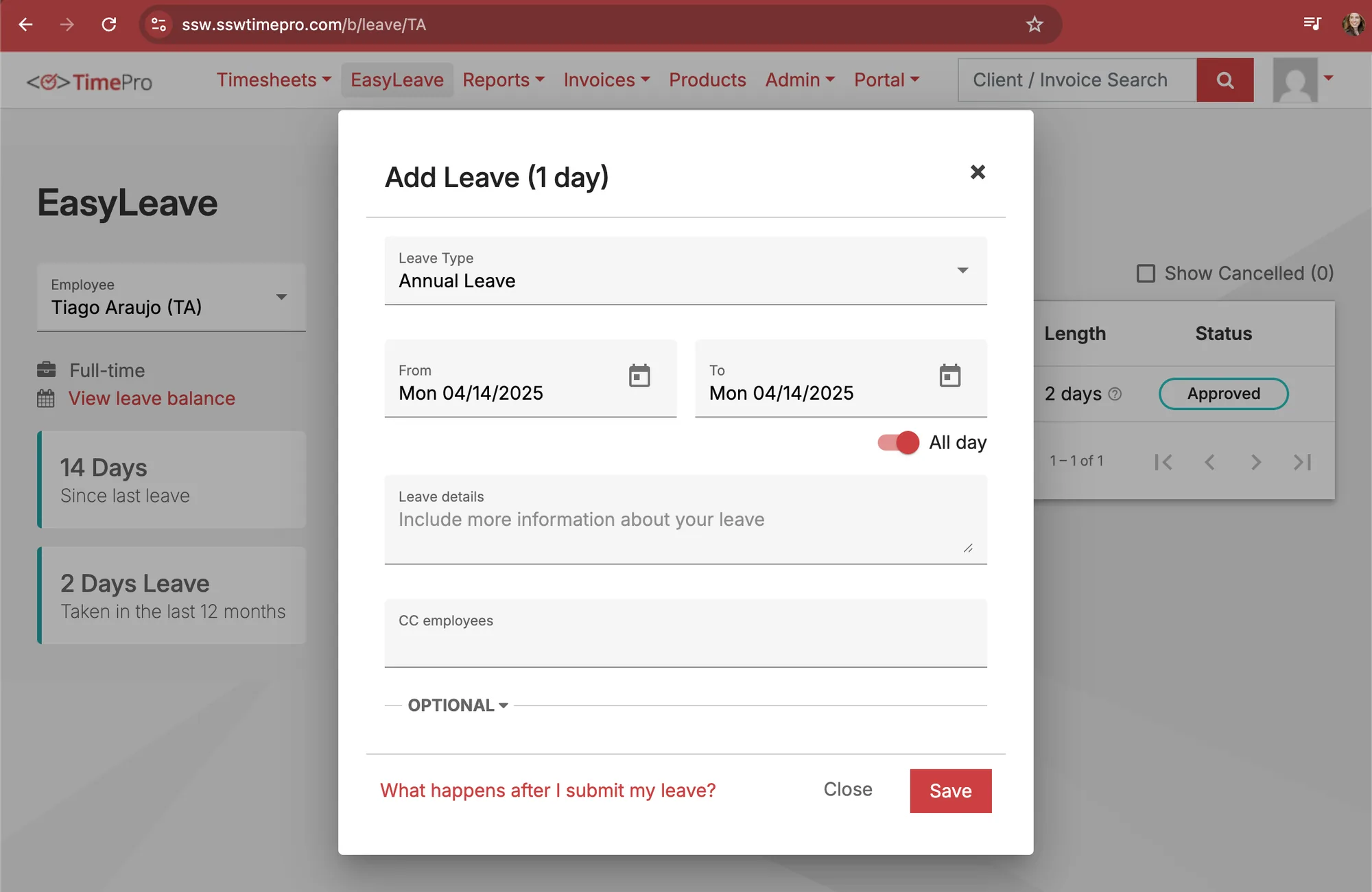Go to first page of leave table
The height and width of the screenshot is (892, 1372).
click(1163, 462)
